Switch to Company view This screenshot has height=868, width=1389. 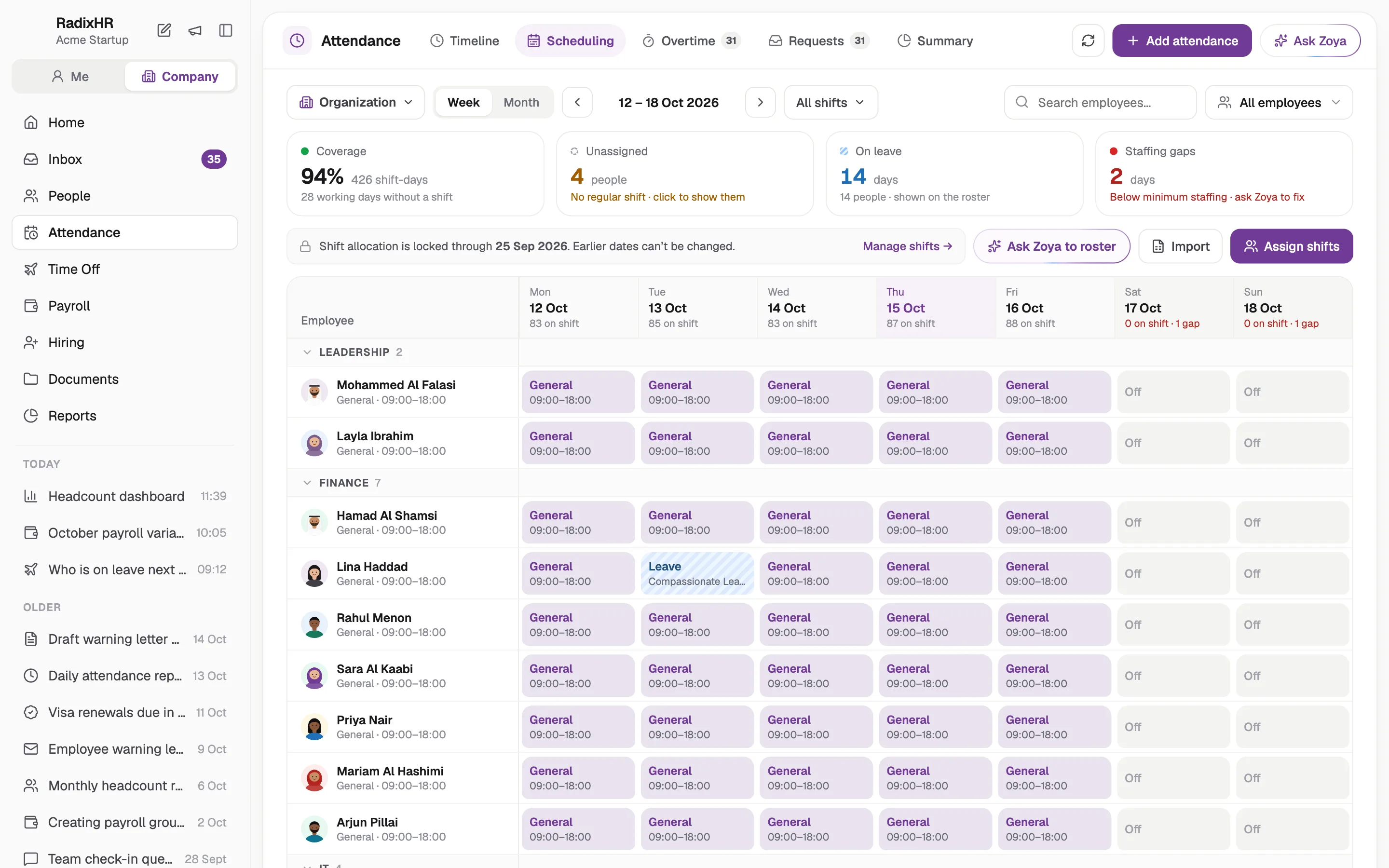pyautogui.click(x=180, y=76)
